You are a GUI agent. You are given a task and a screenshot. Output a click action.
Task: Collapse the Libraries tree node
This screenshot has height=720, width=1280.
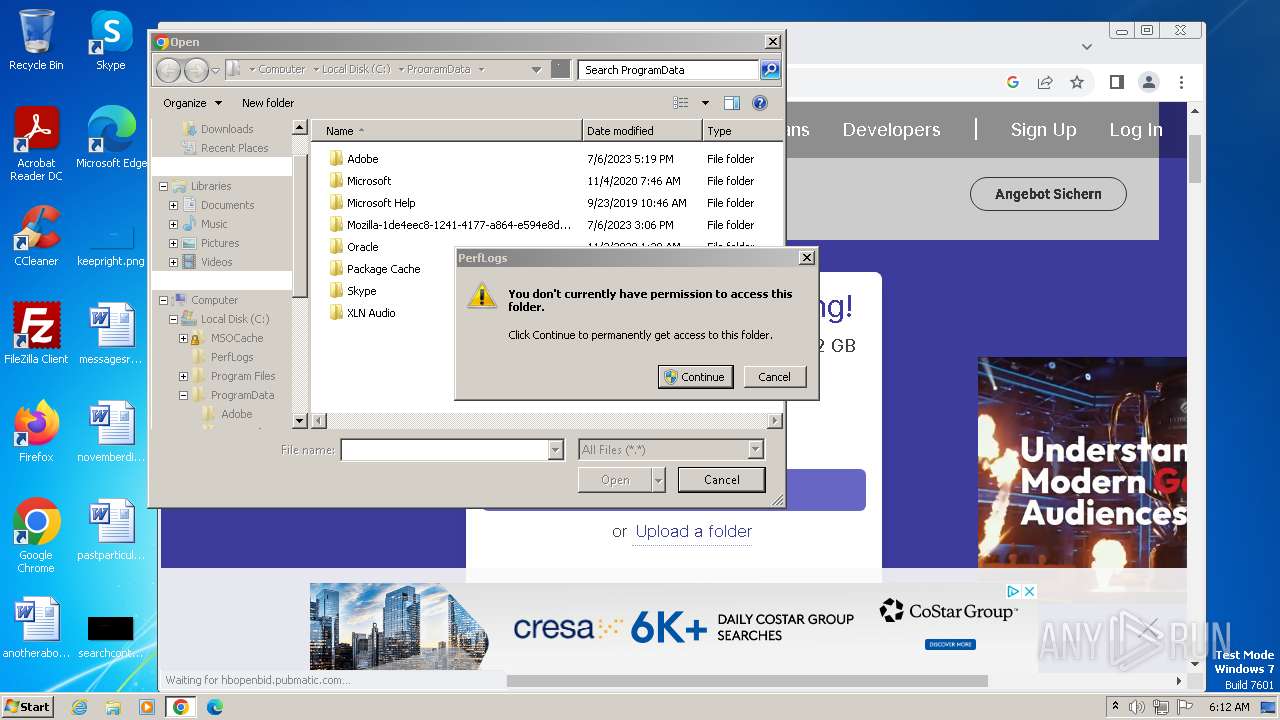pyautogui.click(x=163, y=186)
